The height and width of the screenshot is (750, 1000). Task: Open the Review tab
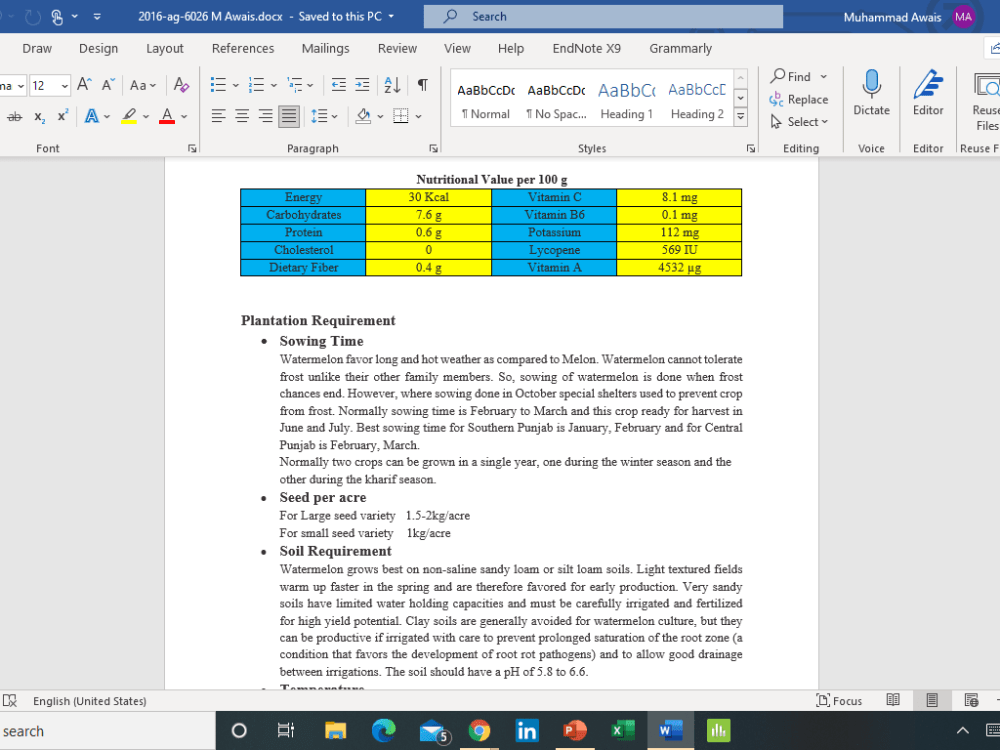[x=397, y=48]
